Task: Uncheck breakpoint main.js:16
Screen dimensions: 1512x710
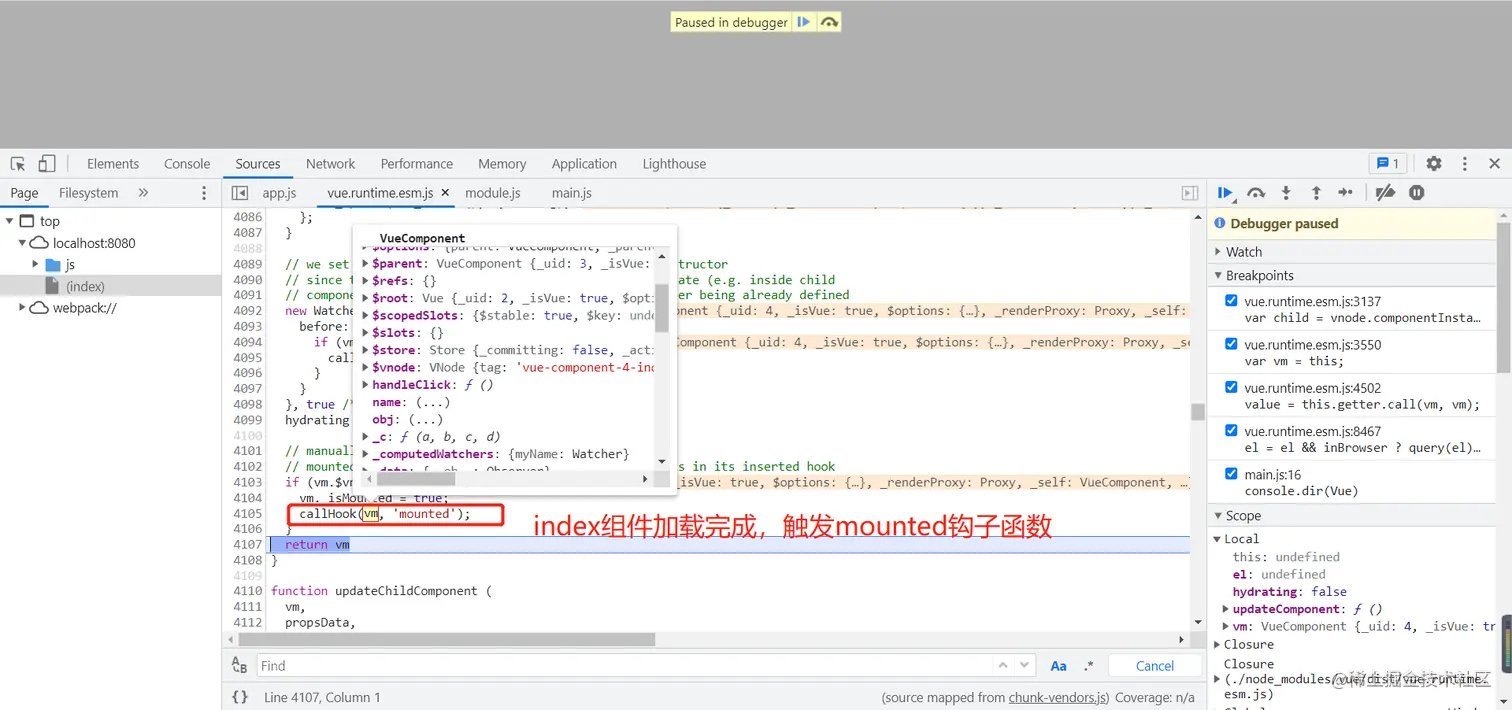Action: pyautogui.click(x=1231, y=474)
